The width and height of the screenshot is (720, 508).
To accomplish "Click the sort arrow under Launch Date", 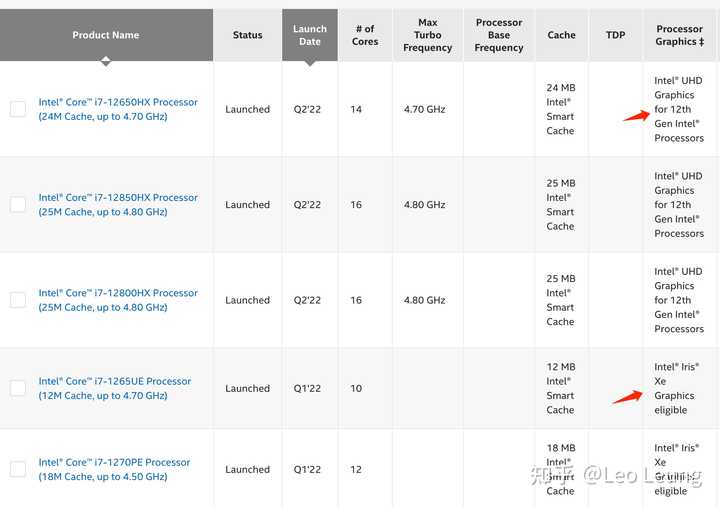I will click(309, 61).
